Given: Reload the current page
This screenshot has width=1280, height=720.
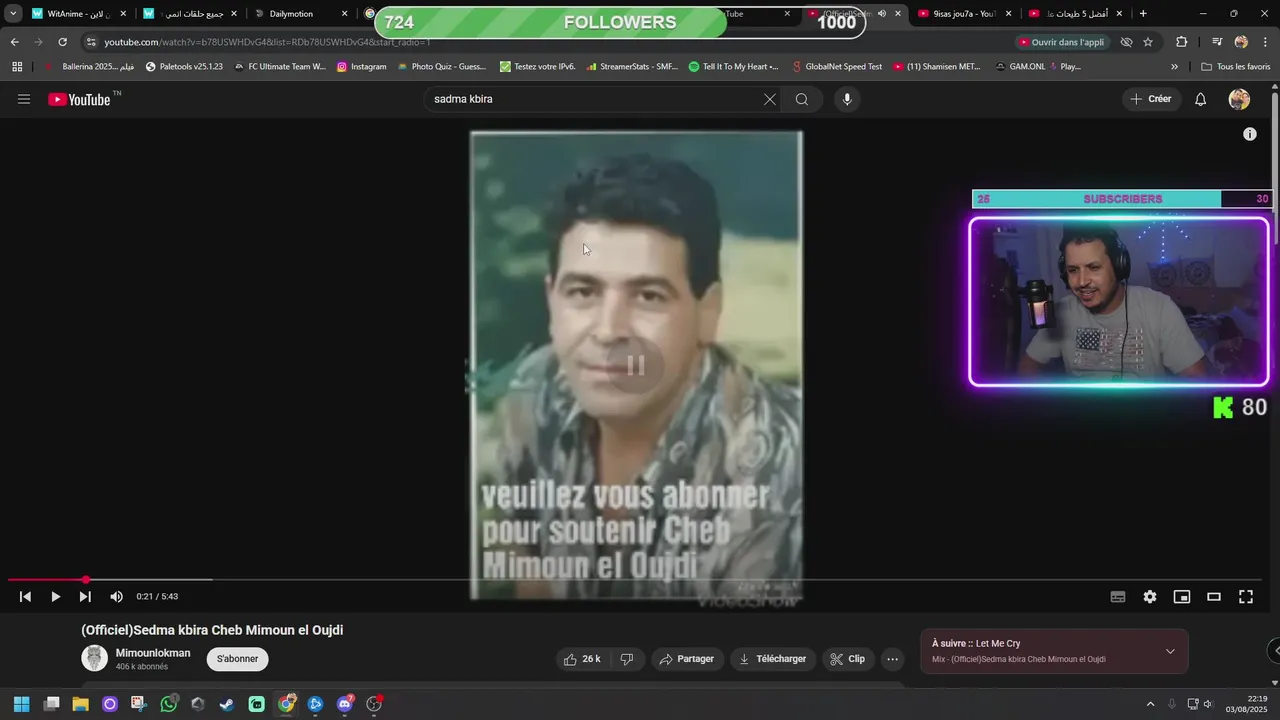Looking at the screenshot, I should tap(62, 42).
